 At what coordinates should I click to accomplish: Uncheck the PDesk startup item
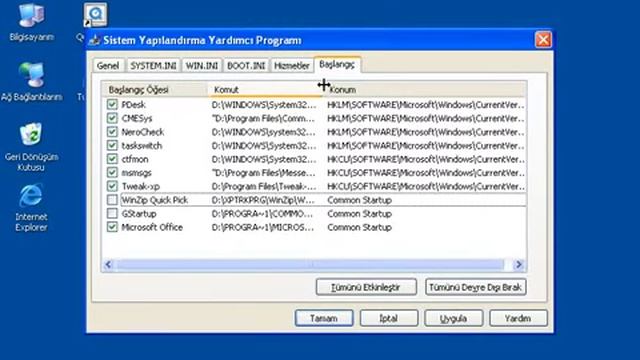[112, 104]
